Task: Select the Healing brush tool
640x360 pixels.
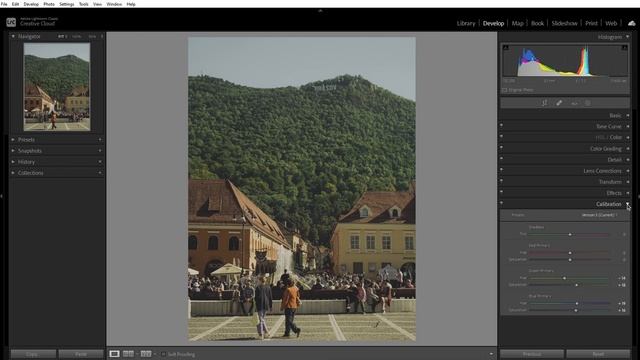Action: (x=559, y=103)
